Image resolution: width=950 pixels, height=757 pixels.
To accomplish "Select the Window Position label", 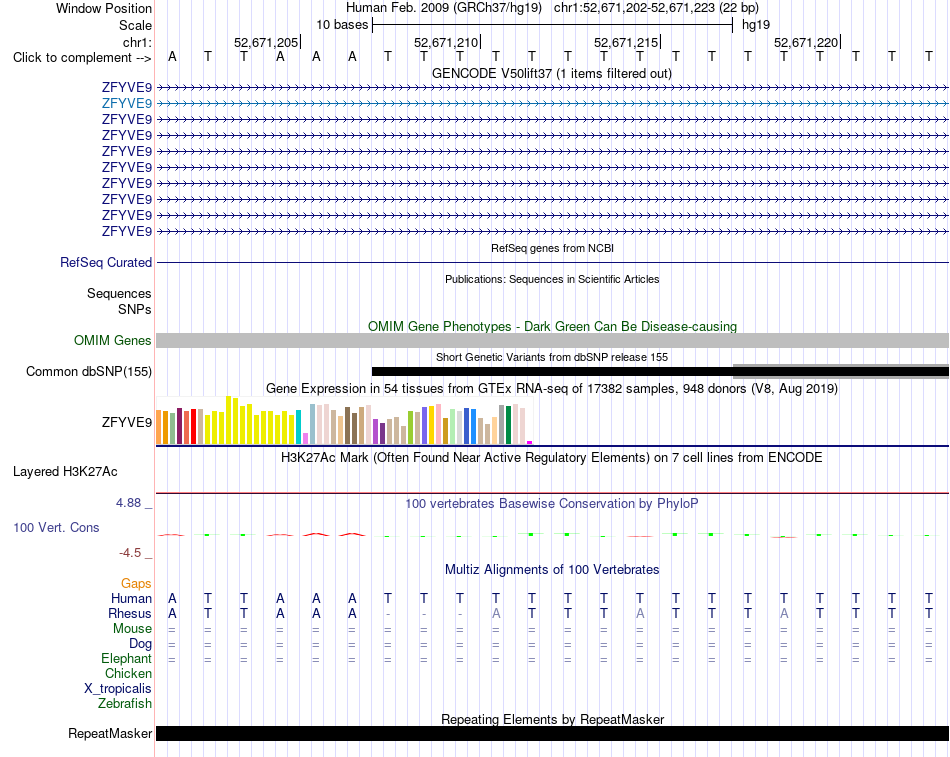I will [x=104, y=8].
